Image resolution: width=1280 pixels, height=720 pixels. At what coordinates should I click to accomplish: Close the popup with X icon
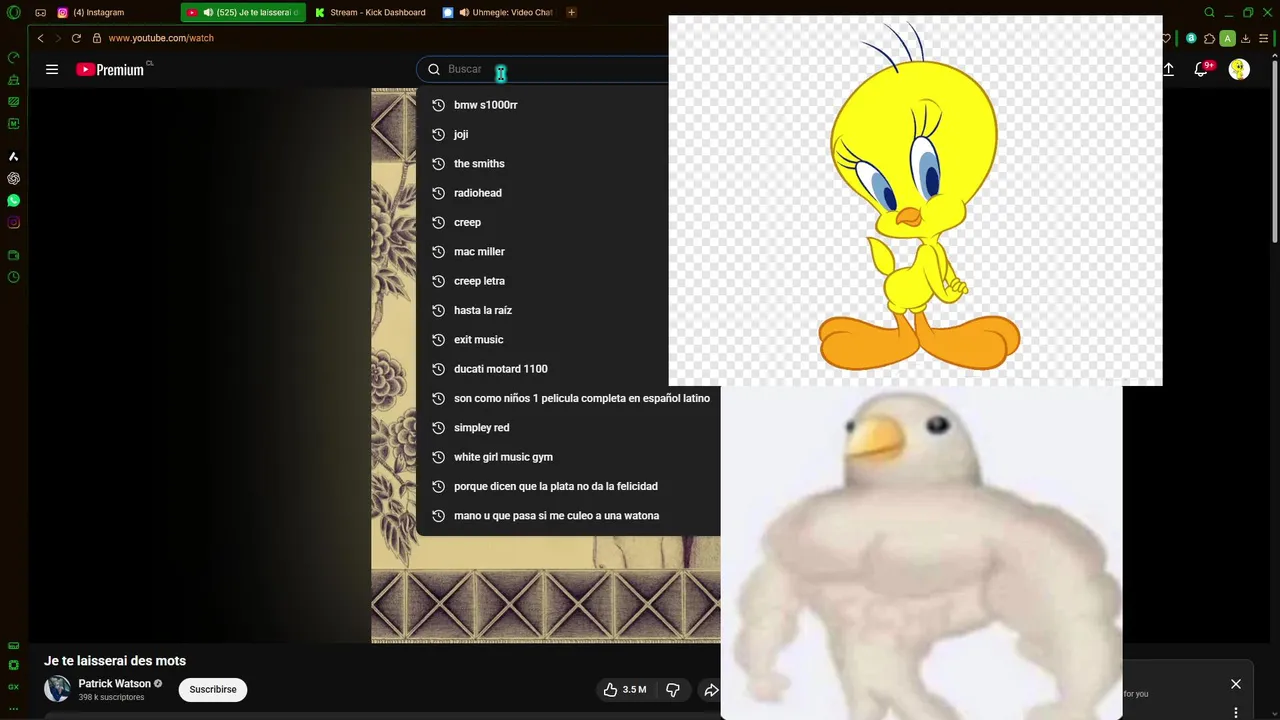tap(1236, 684)
